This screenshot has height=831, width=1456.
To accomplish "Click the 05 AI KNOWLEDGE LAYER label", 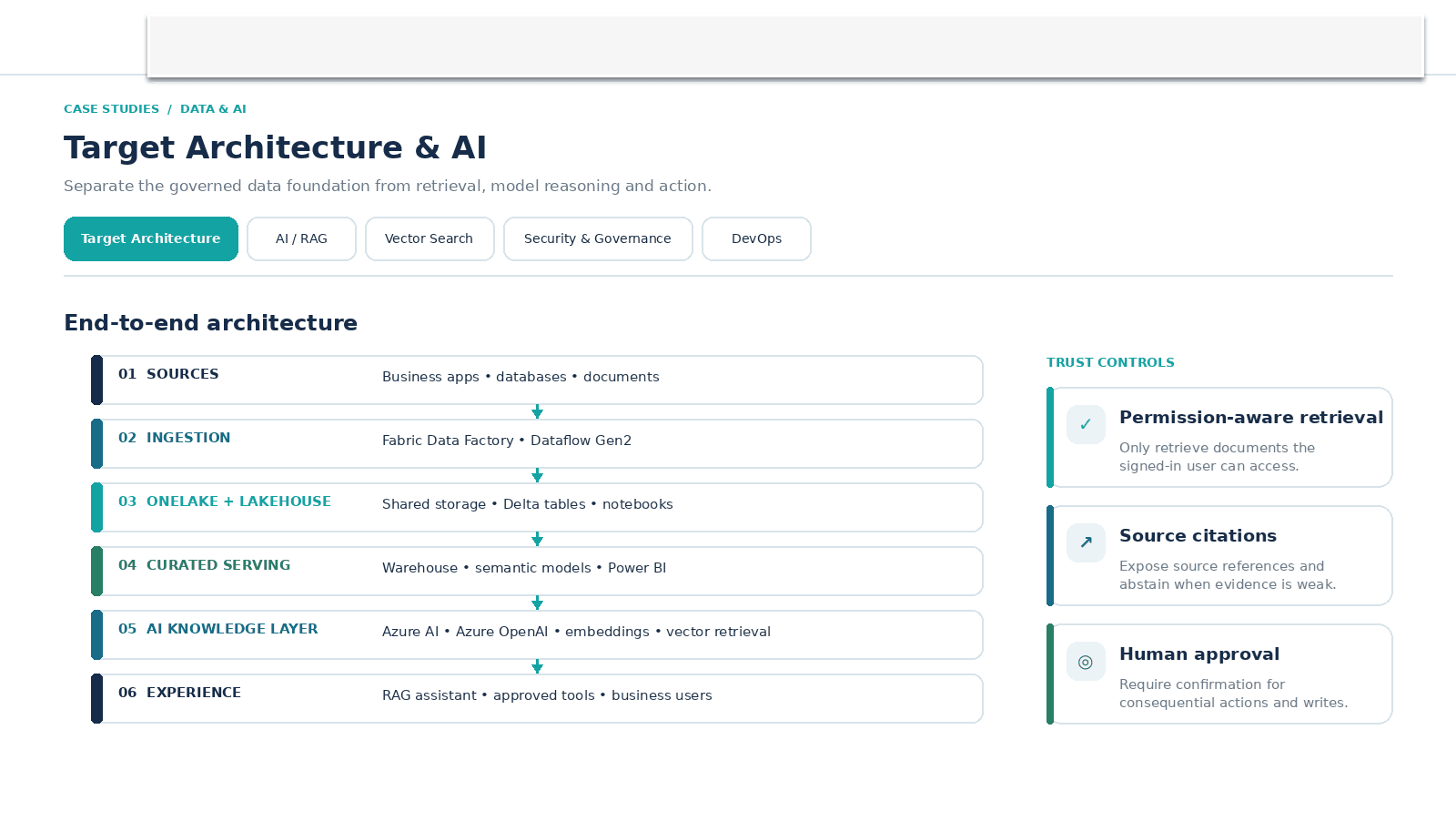I will pos(218,629).
